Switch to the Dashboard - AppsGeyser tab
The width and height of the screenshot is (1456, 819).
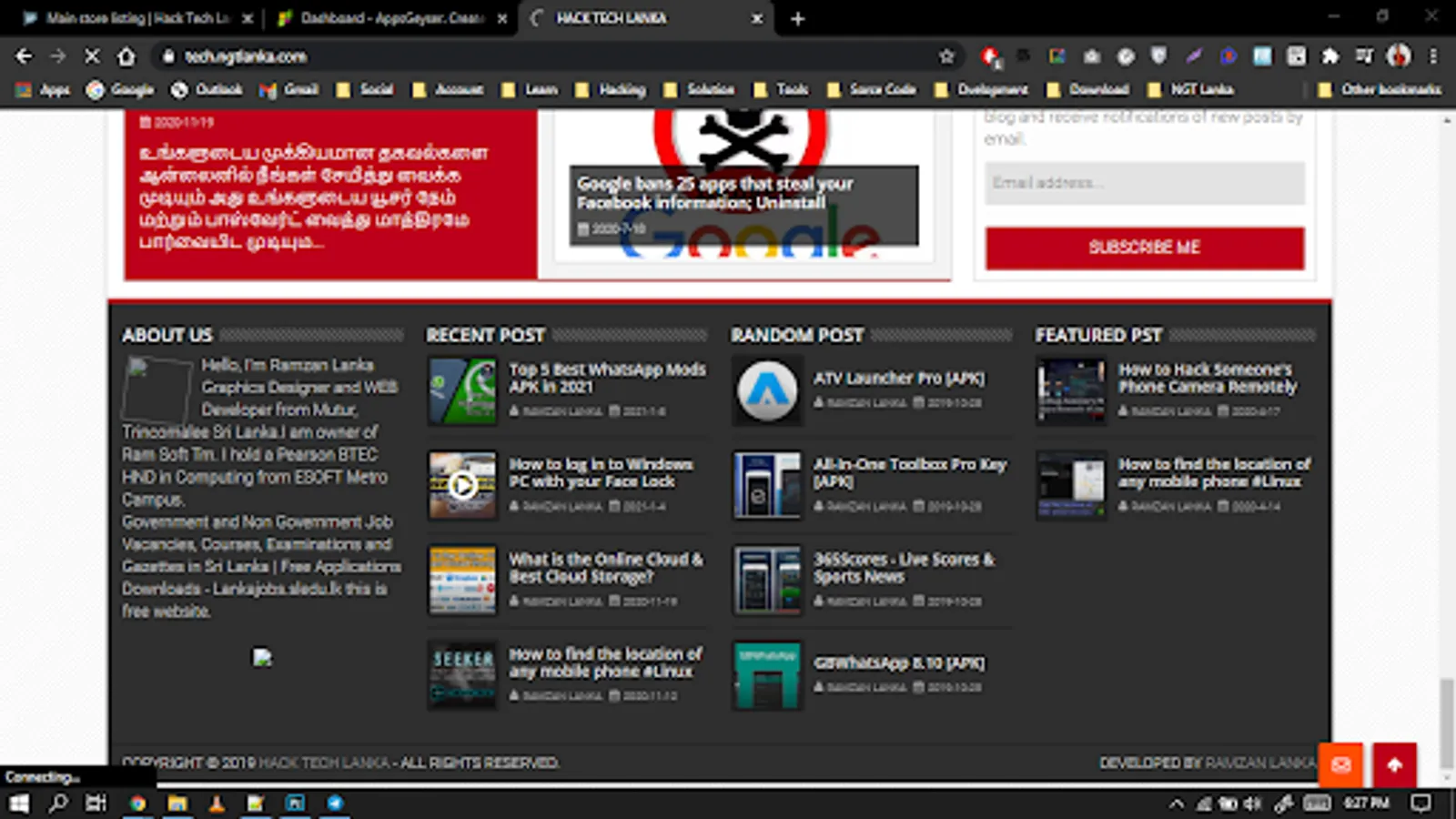(x=391, y=18)
